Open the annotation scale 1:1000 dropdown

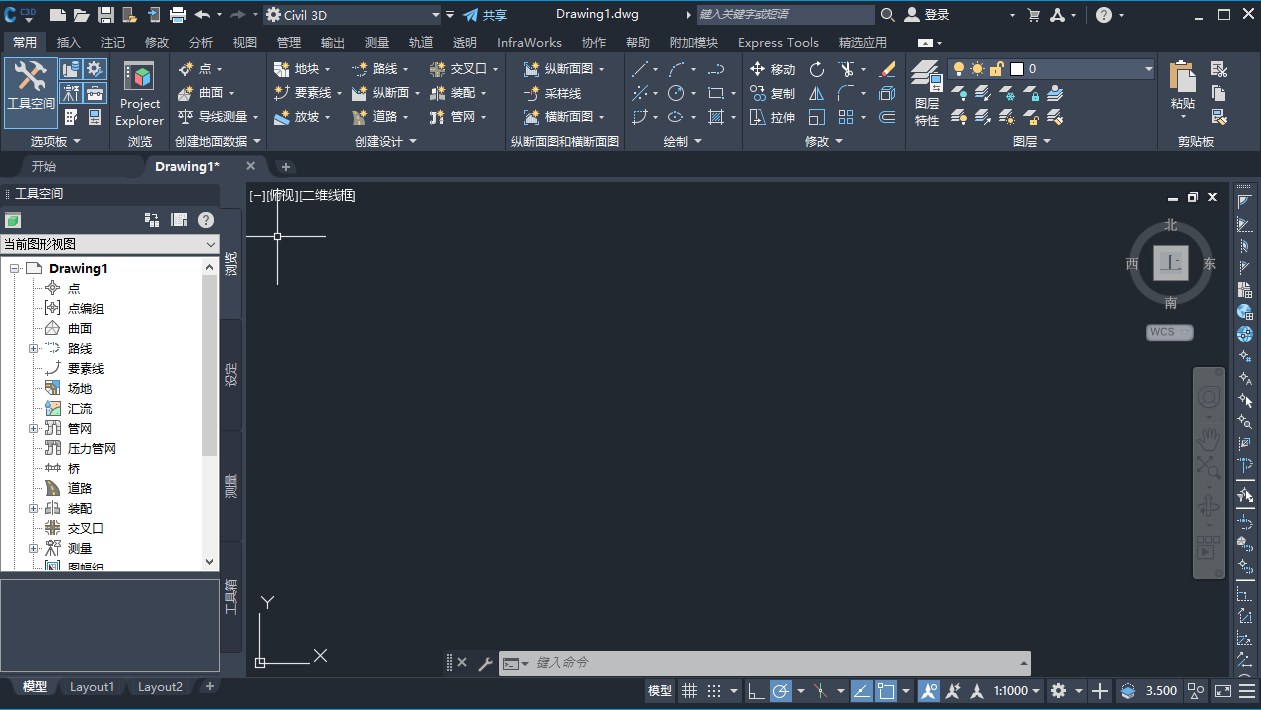[x=1016, y=691]
